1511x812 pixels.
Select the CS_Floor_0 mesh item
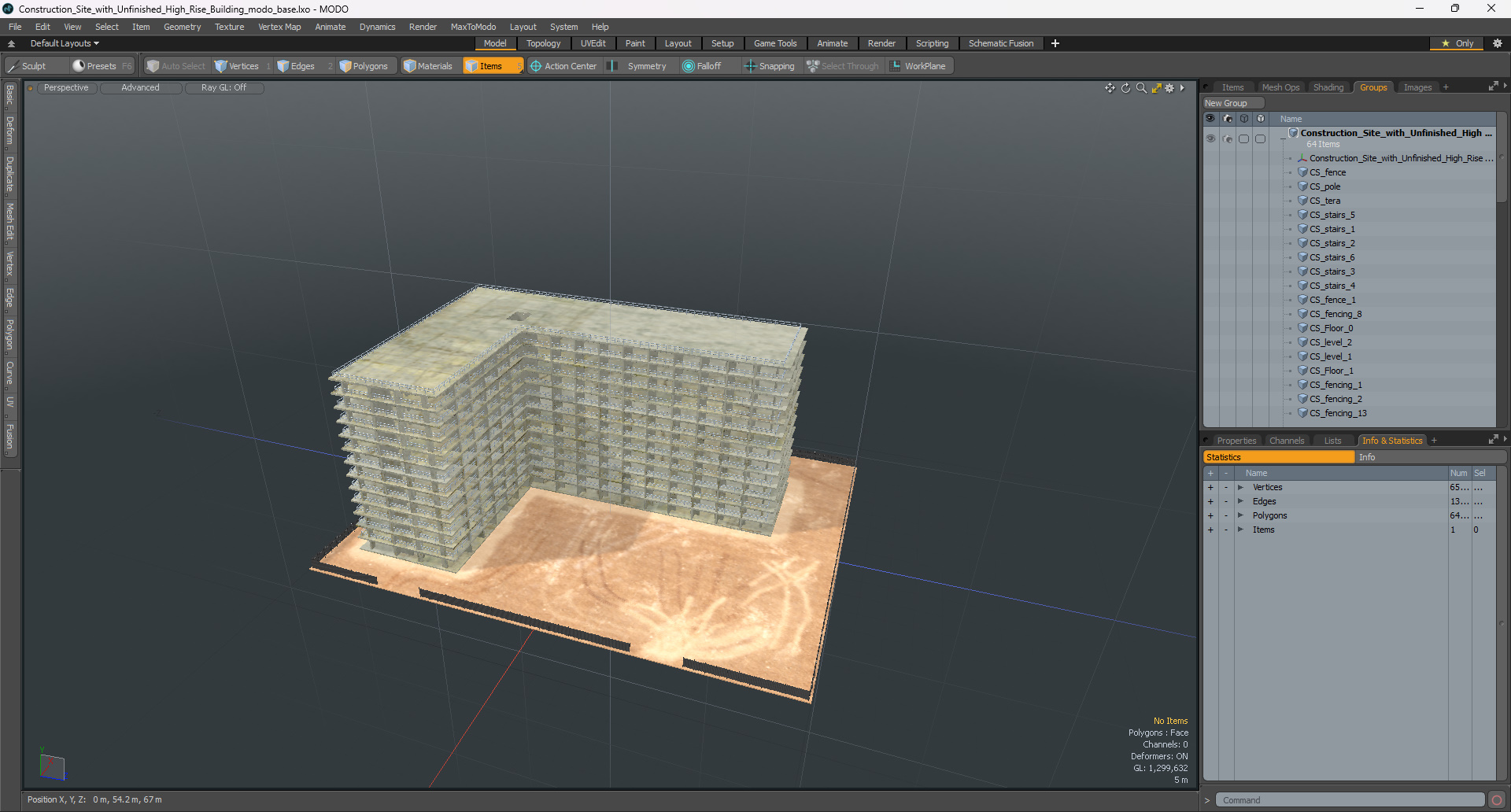(x=1331, y=328)
